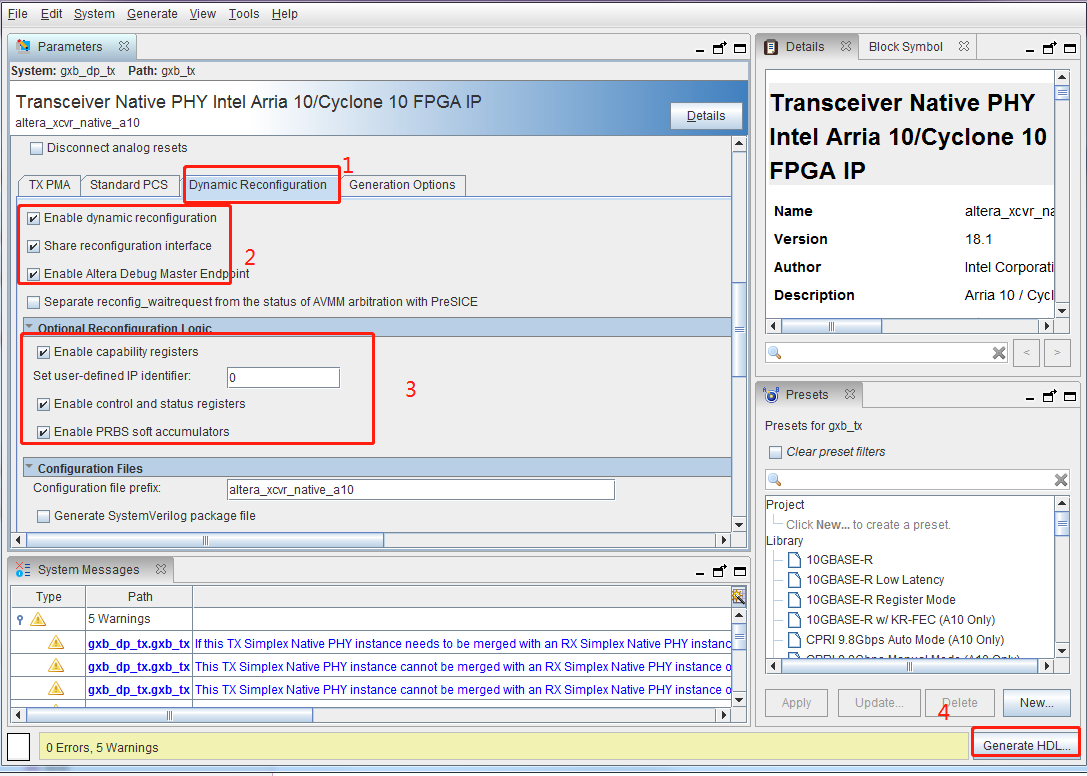This screenshot has width=1087, height=776.
Task: Click the Details panel detach icon
Action: click(1050, 48)
